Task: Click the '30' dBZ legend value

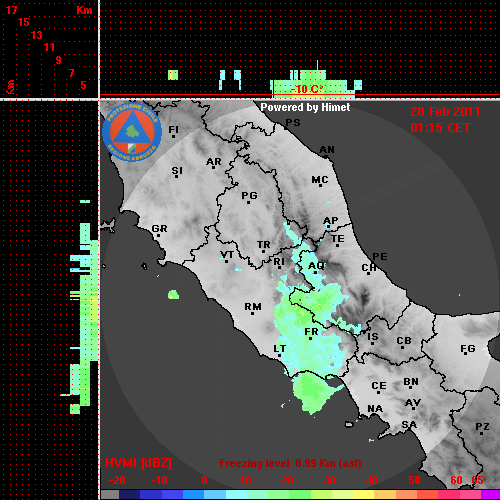Action: coord(329,480)
